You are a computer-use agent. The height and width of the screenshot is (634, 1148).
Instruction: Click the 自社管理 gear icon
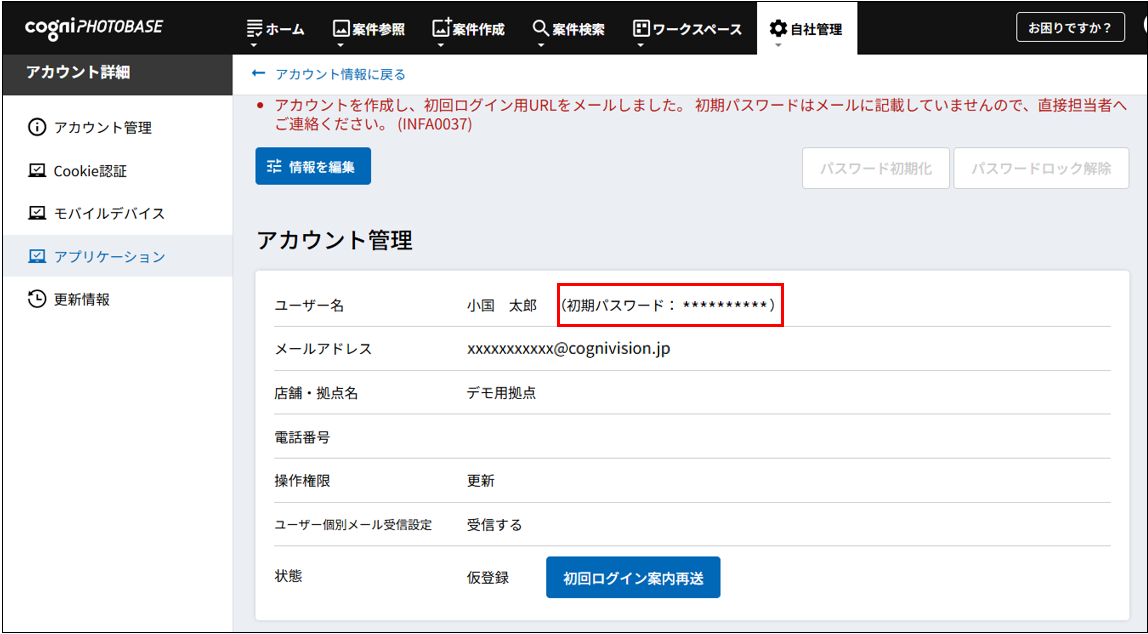click(778, 28)
